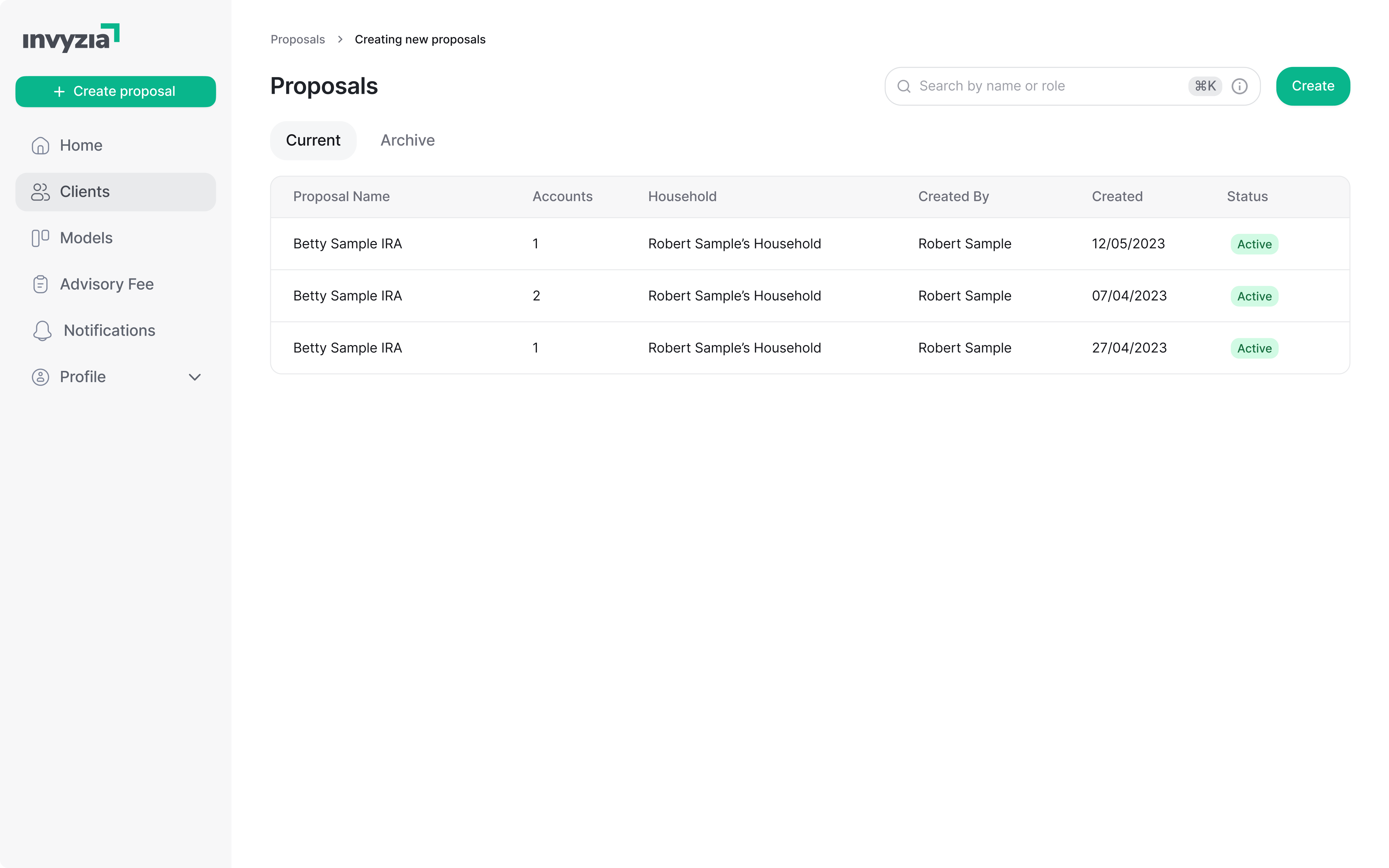Focus the Search by name or role field
Image resolution: width=1389 pixels, height=868 pixels.
(x=1050, y=86)
